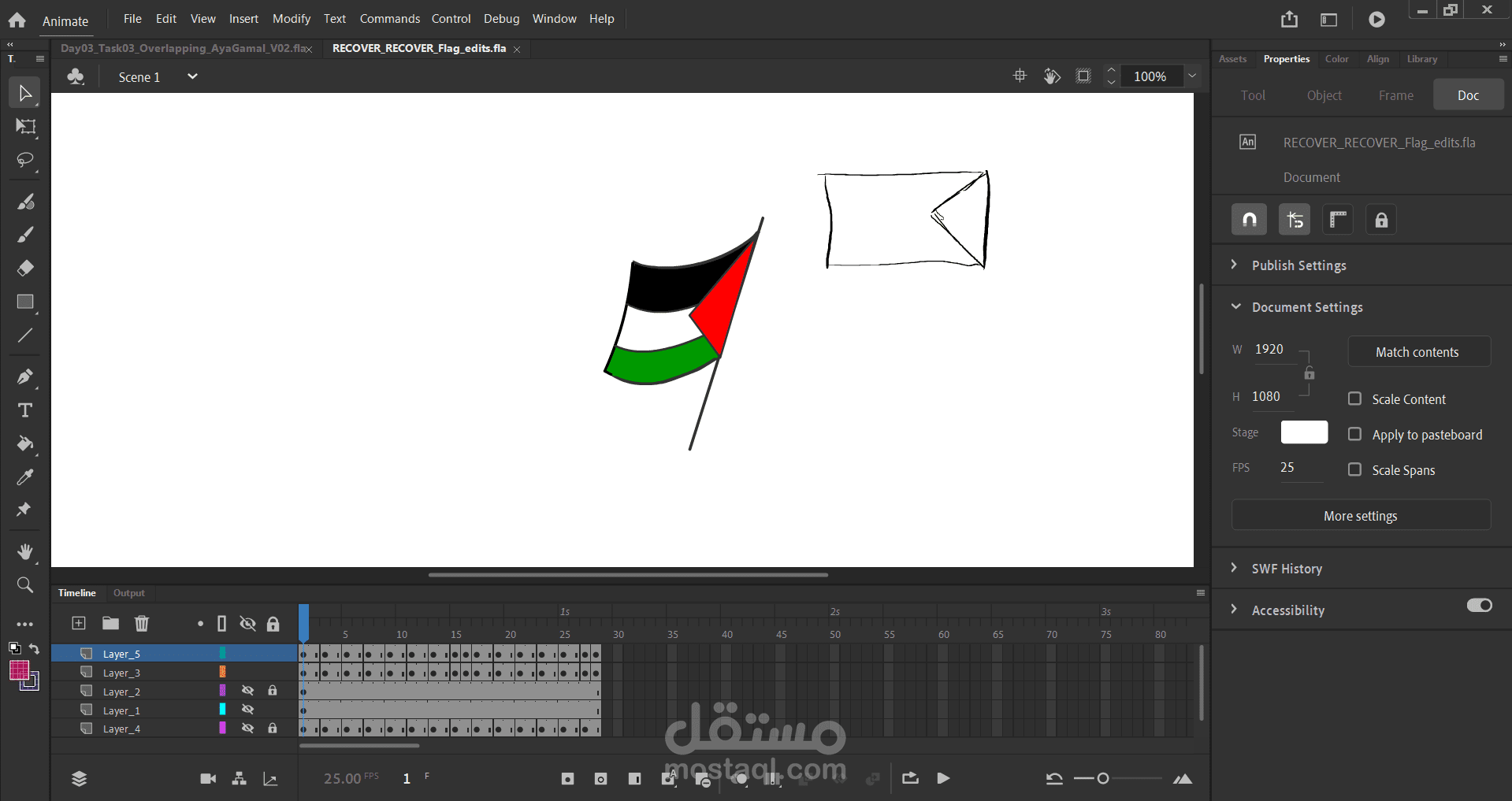Create a new layer folder
This screenshot has height=801, width=1512.
tap(110, 624)
